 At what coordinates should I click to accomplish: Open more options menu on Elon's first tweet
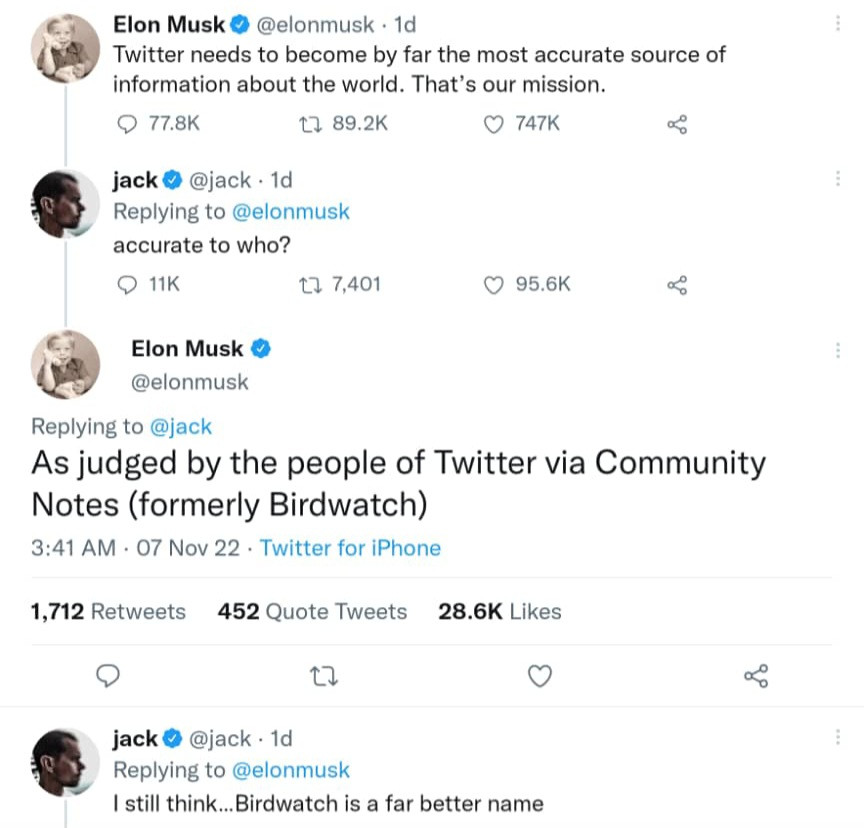click(x=837, y=24)
